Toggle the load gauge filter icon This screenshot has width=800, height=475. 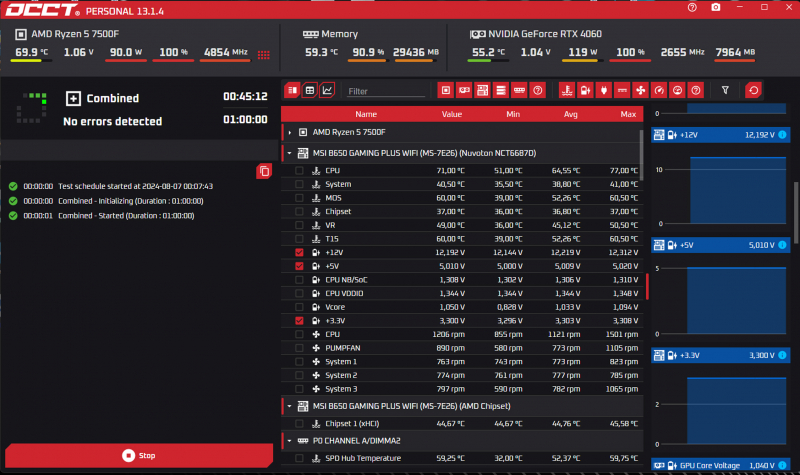coord(678,90)
